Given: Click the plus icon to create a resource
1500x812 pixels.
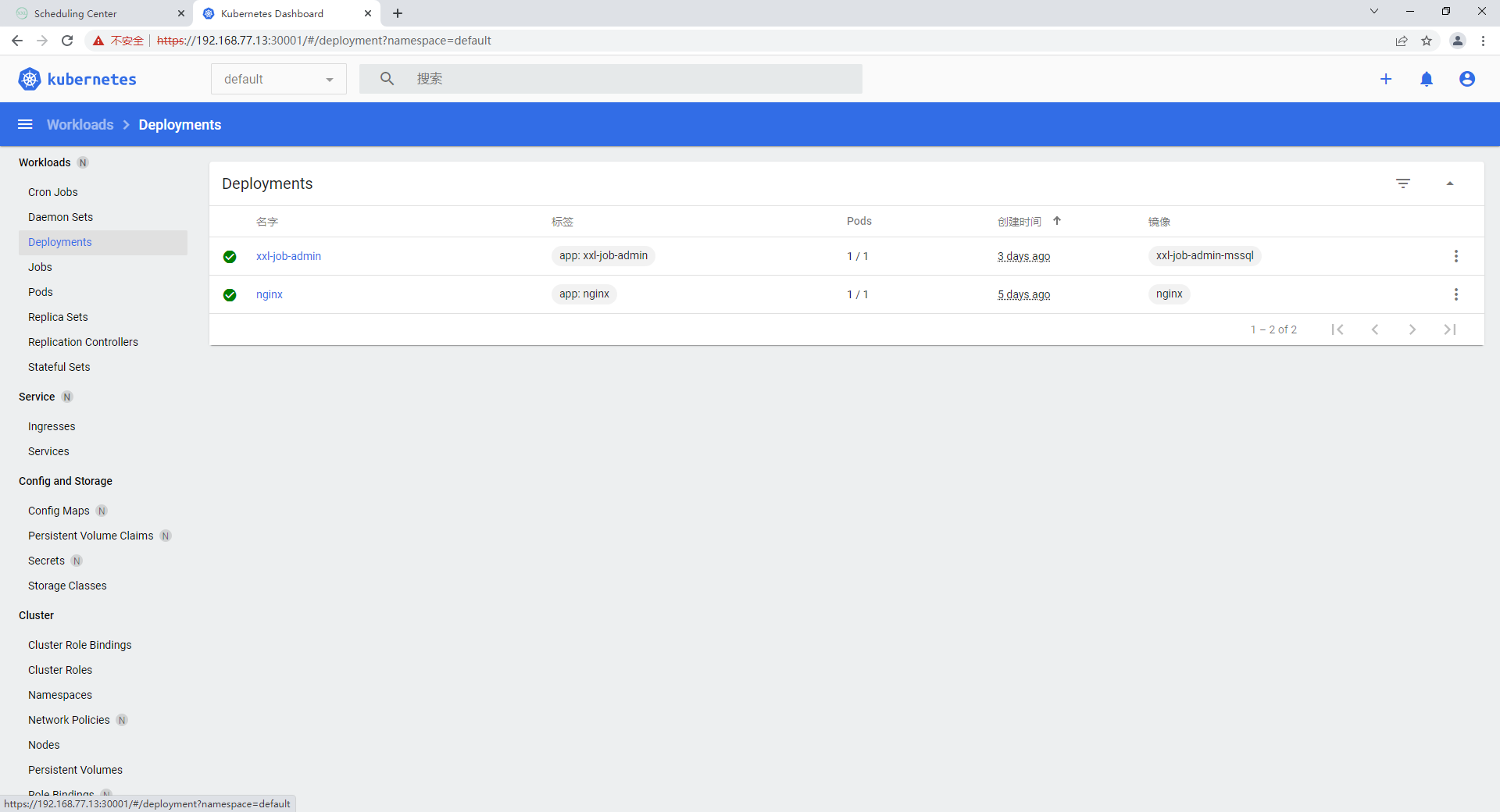Looking at the screenshot, I should 1386,79.
